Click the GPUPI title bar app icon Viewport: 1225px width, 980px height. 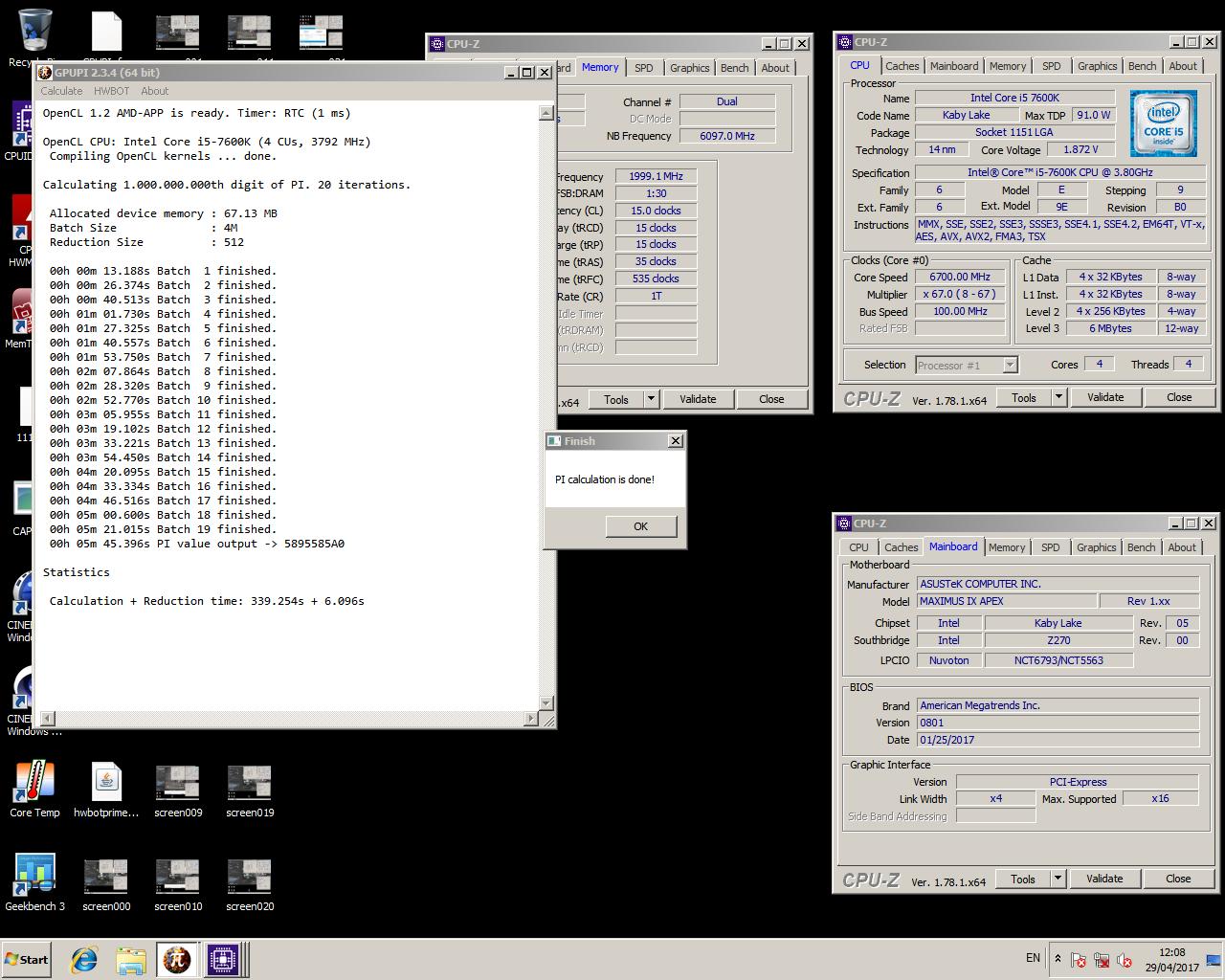pyautogui.click(x=45, y=73)
